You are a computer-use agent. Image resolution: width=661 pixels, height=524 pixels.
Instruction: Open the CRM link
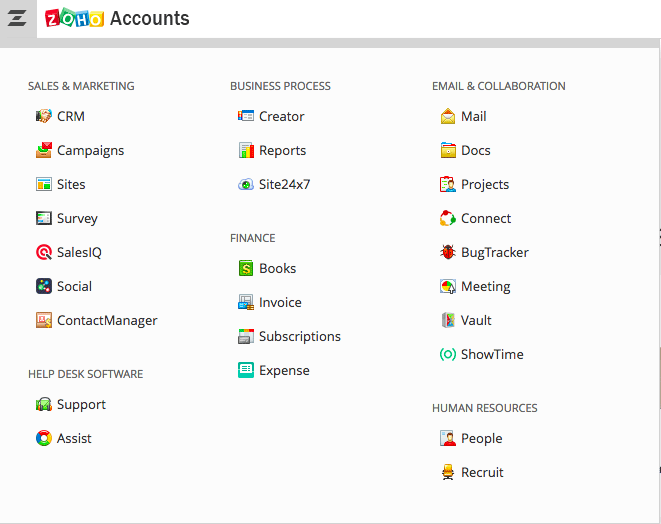[x=71, y=116]
